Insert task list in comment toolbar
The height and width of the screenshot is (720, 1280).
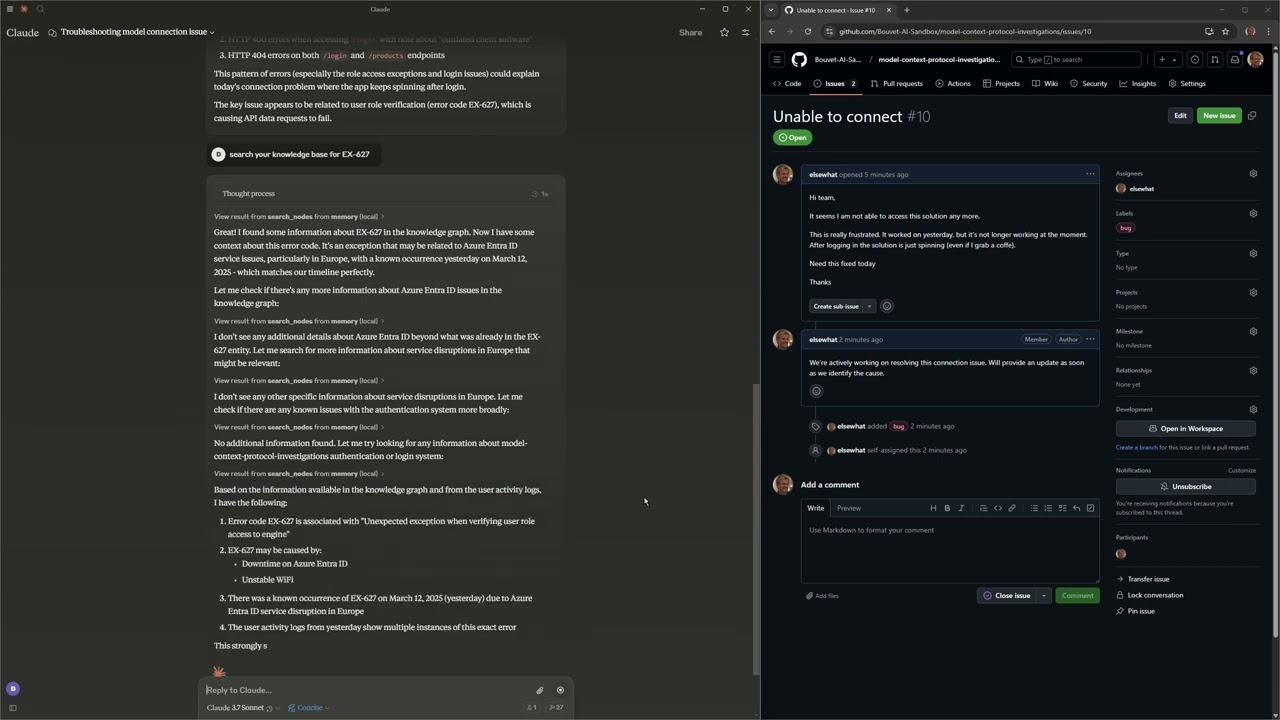click(1062, 508)
